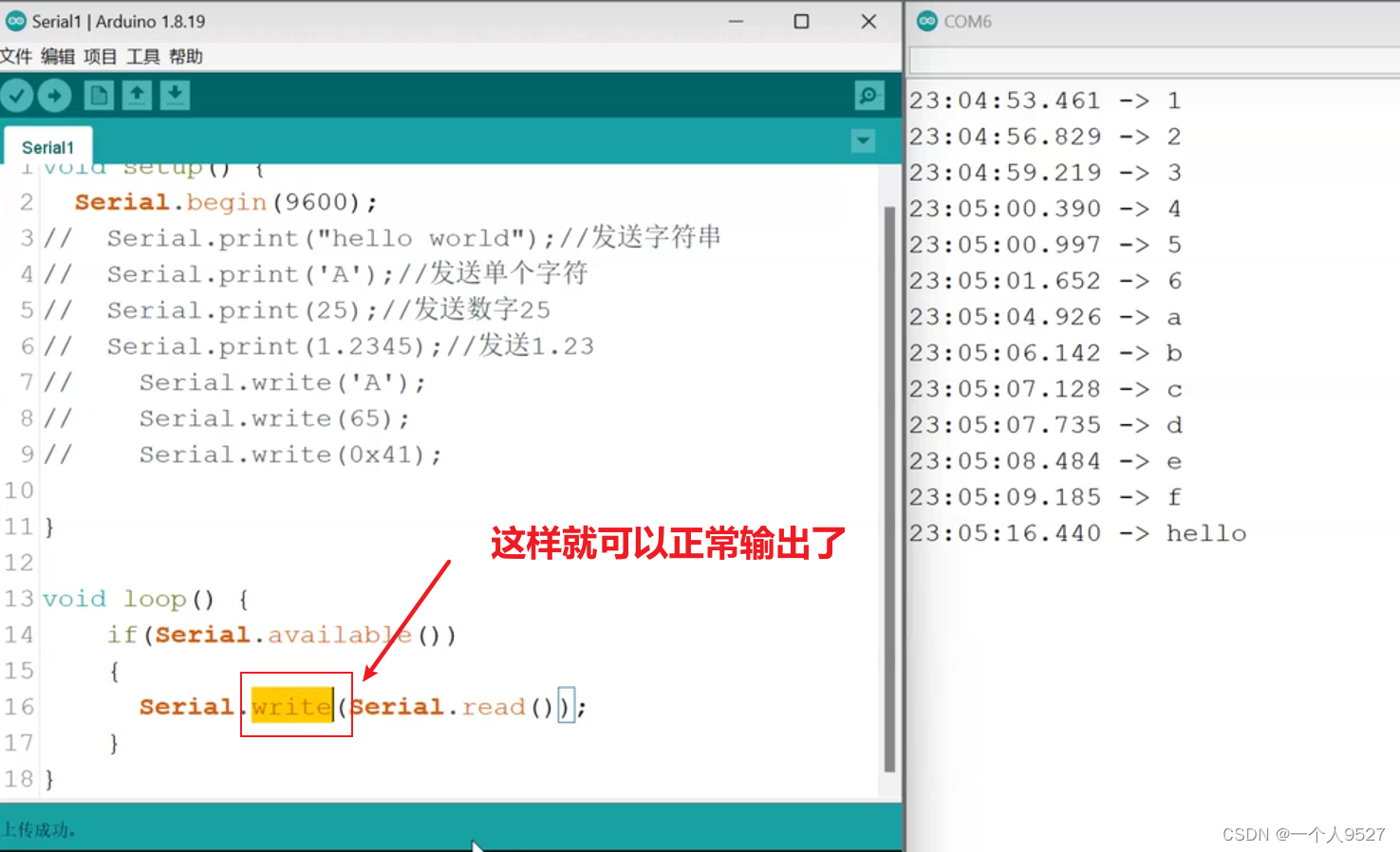Click the Open sketch icon

pos(137,95)
